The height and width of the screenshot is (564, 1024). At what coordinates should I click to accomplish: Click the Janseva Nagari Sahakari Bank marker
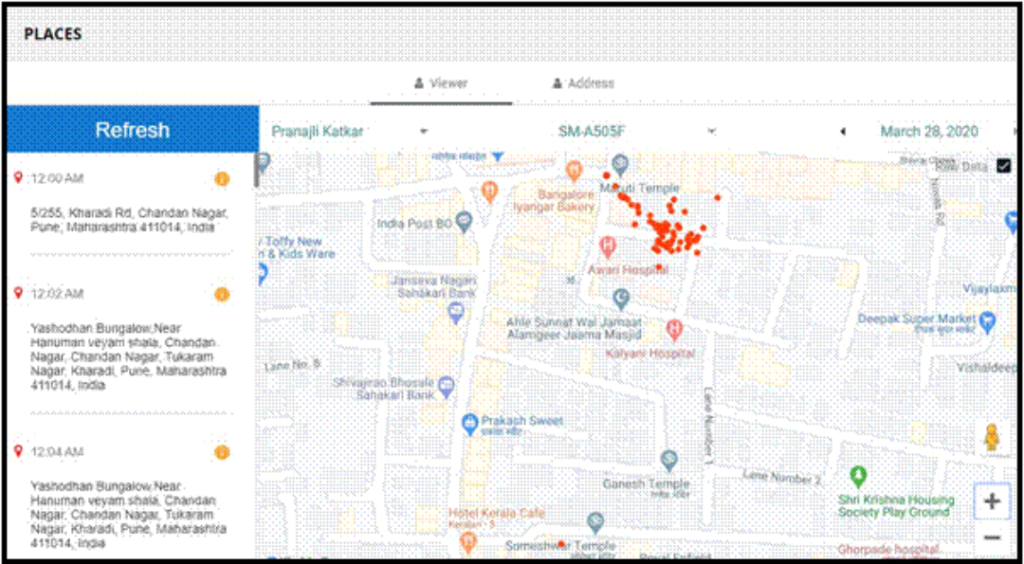(456, 313)
